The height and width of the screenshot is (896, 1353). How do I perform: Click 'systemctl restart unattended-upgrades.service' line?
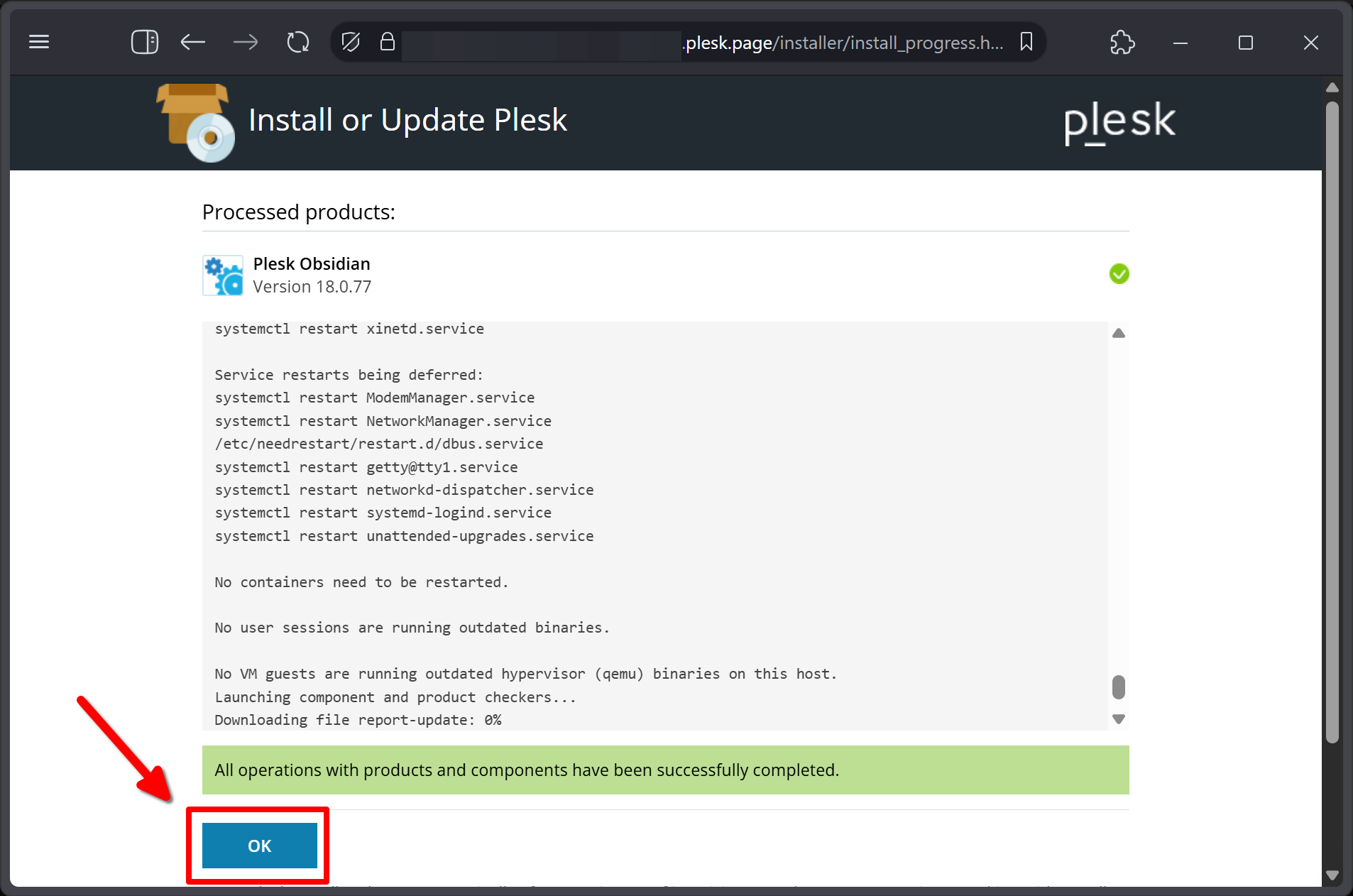pos(404,536)
